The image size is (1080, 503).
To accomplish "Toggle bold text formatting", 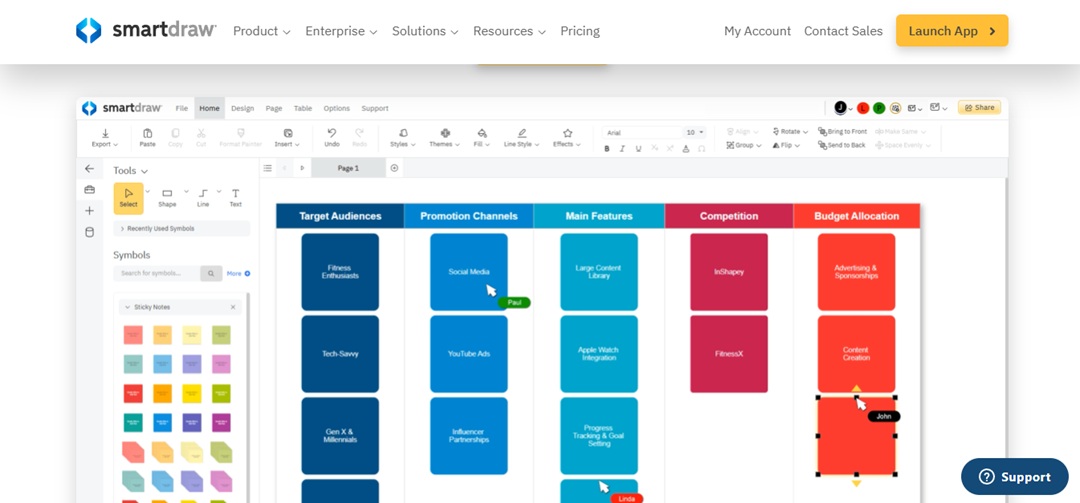I will [x=607, y=149].
